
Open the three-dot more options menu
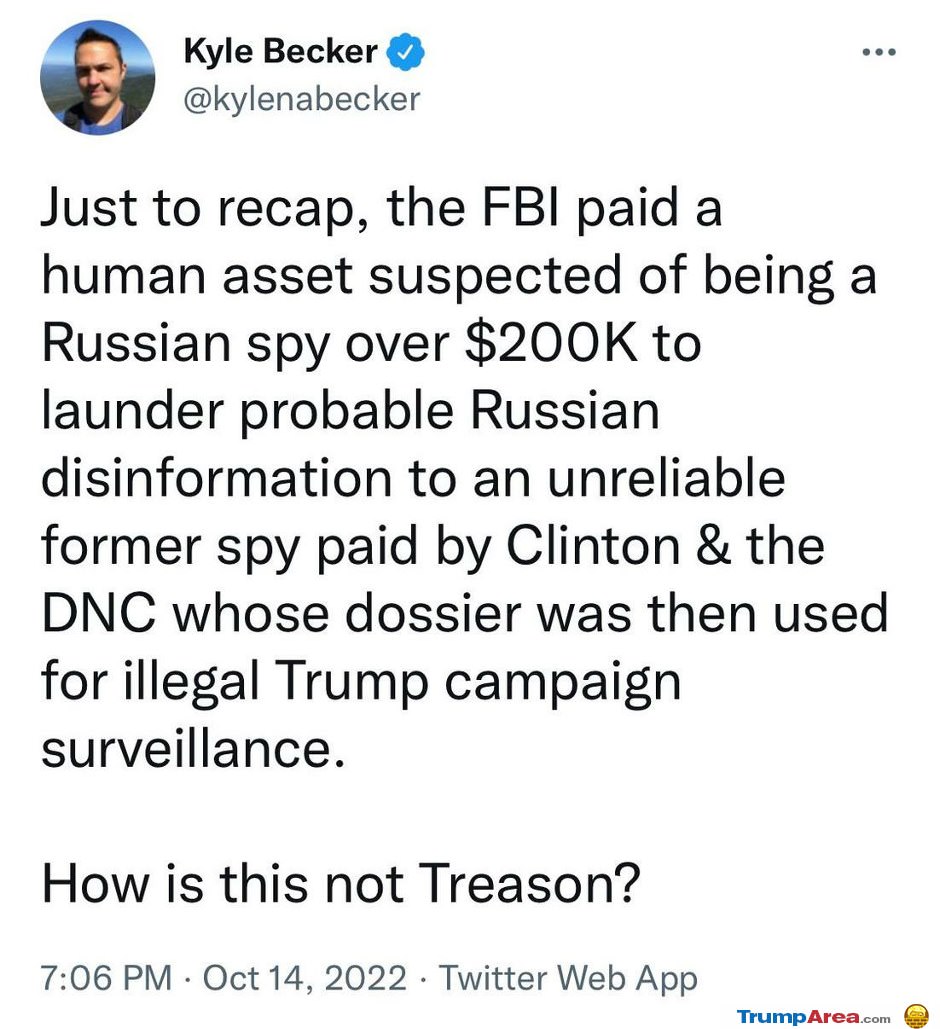(879, 52)
